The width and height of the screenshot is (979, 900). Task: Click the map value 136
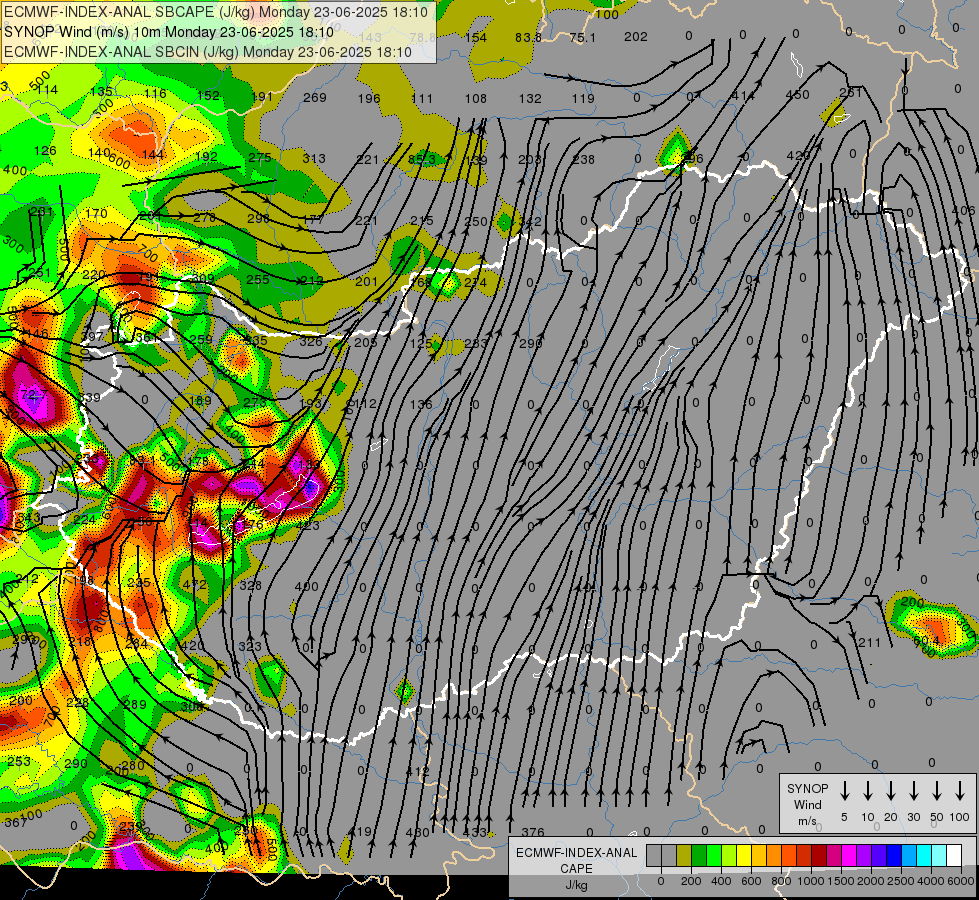421,405
